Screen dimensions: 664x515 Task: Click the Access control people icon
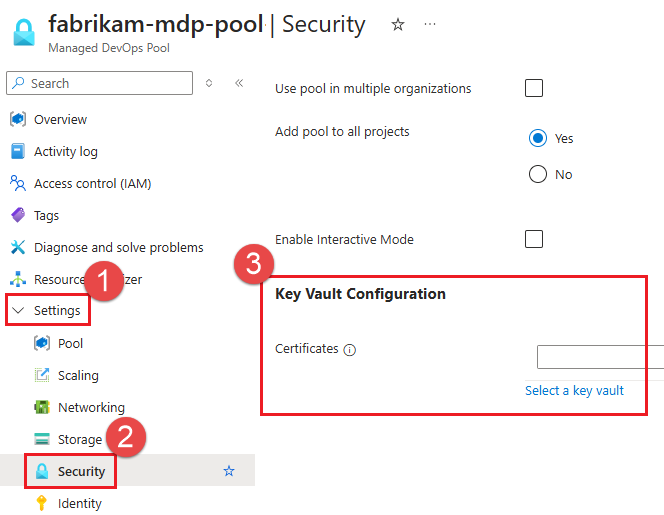pyautogui.click(x=18, y=183)
